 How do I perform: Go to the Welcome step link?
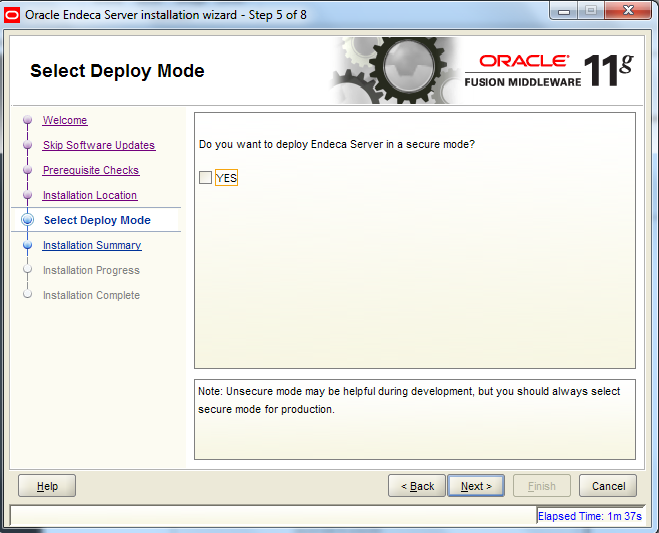(65, 121)
